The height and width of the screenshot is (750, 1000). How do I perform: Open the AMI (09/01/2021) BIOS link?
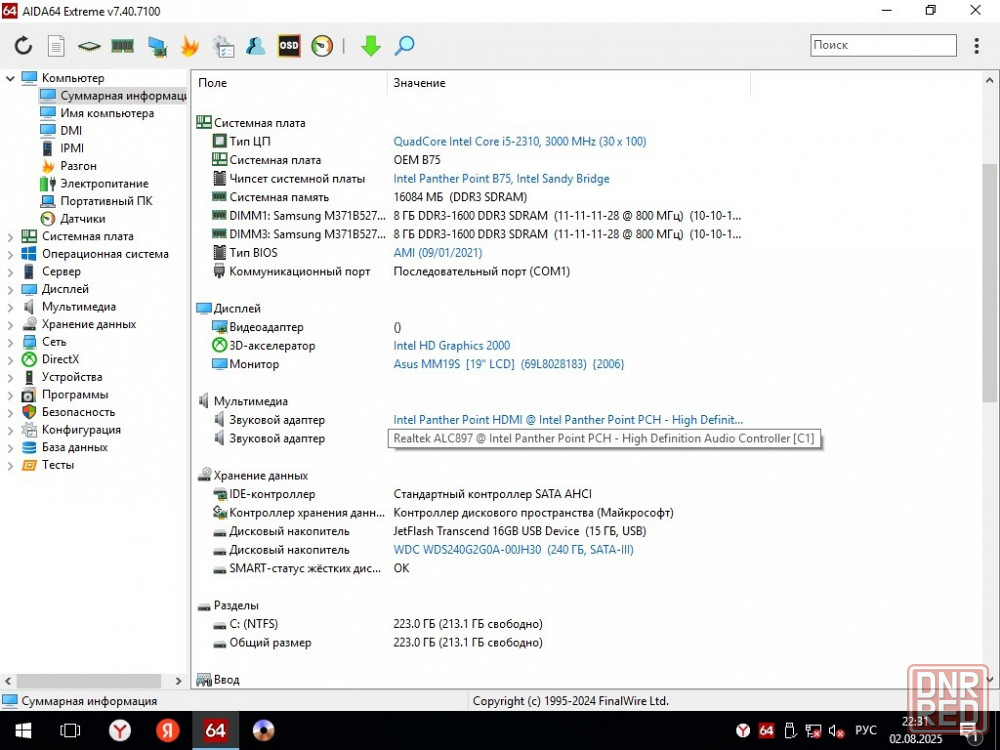(438, 253)
